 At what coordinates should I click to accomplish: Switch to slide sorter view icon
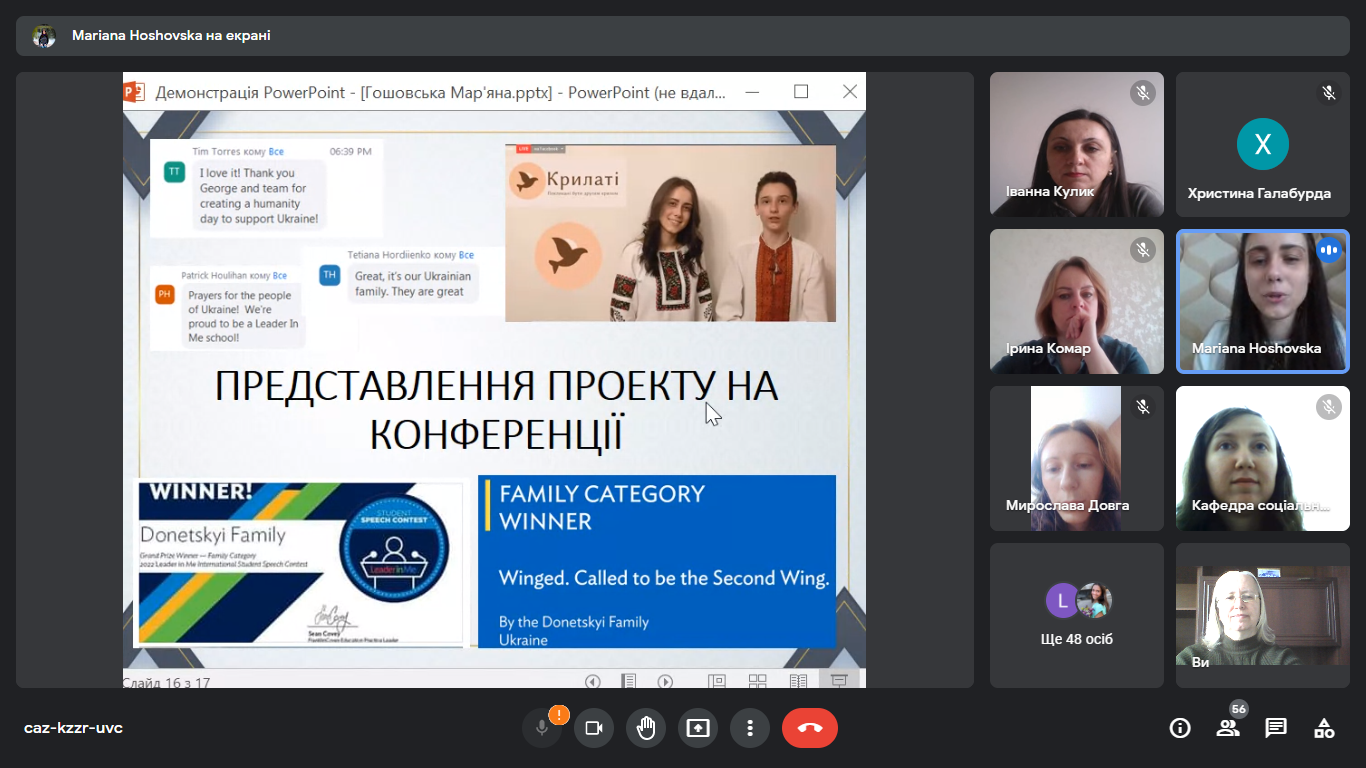(757, 682)
